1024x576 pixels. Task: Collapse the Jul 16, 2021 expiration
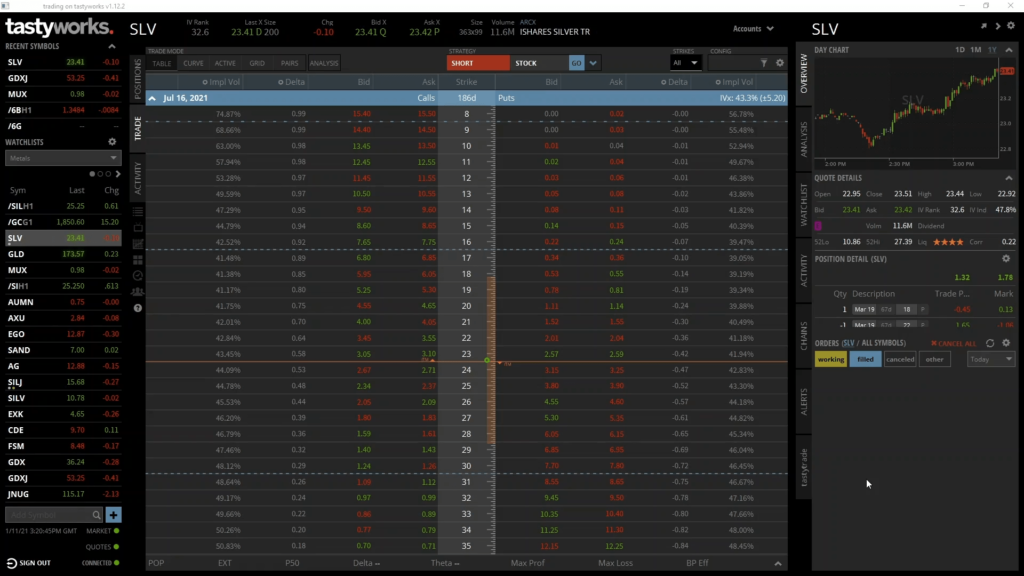coord(152,98)
